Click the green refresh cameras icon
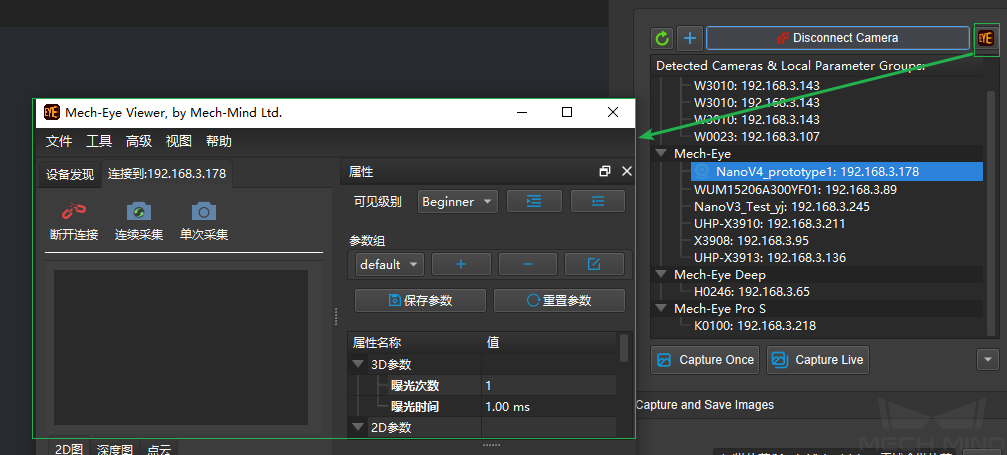Image resolution: width=1007 pixels, height=455 pixels. 662,38
